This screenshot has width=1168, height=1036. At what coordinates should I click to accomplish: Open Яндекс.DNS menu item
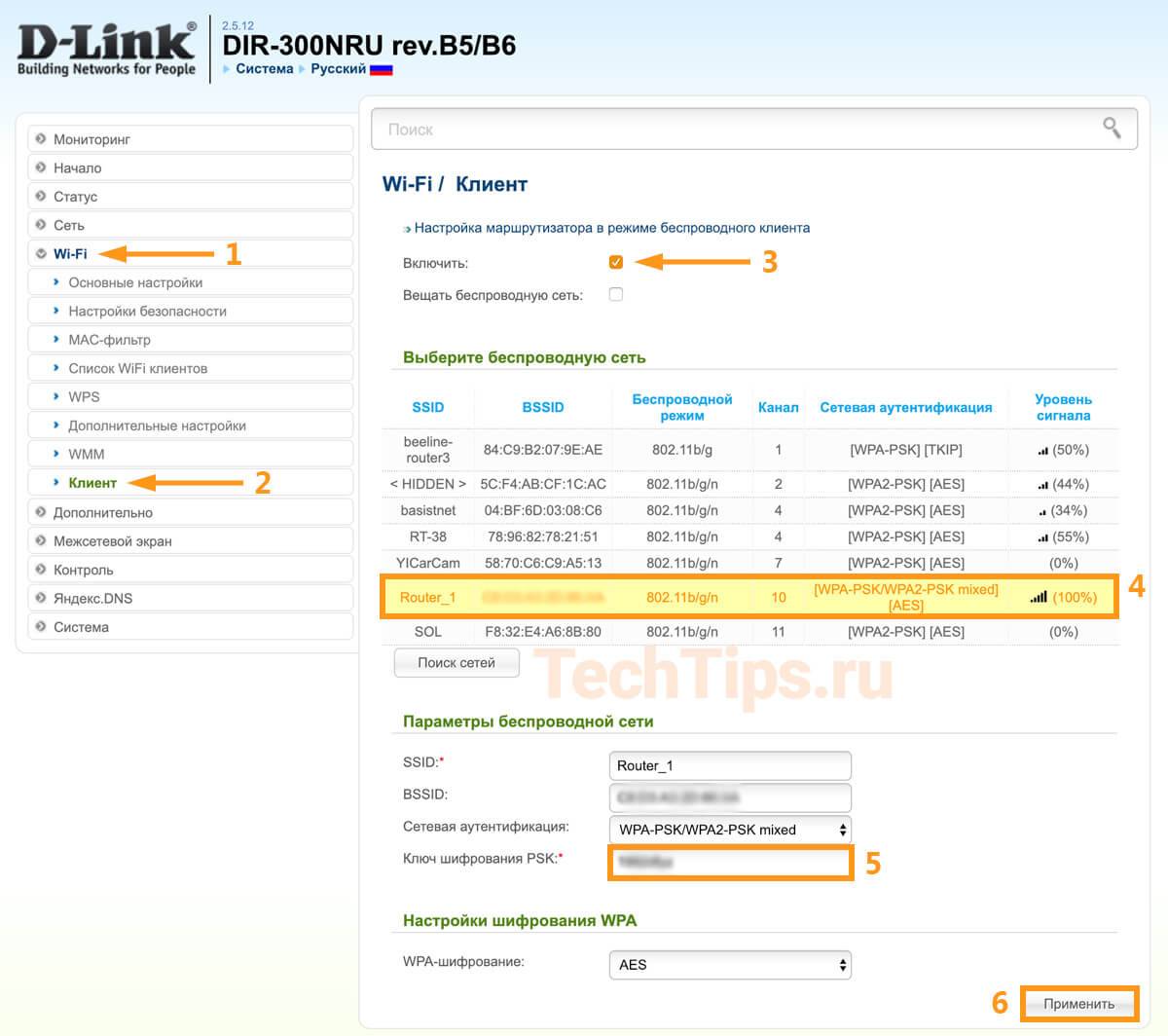click(190, 598)
